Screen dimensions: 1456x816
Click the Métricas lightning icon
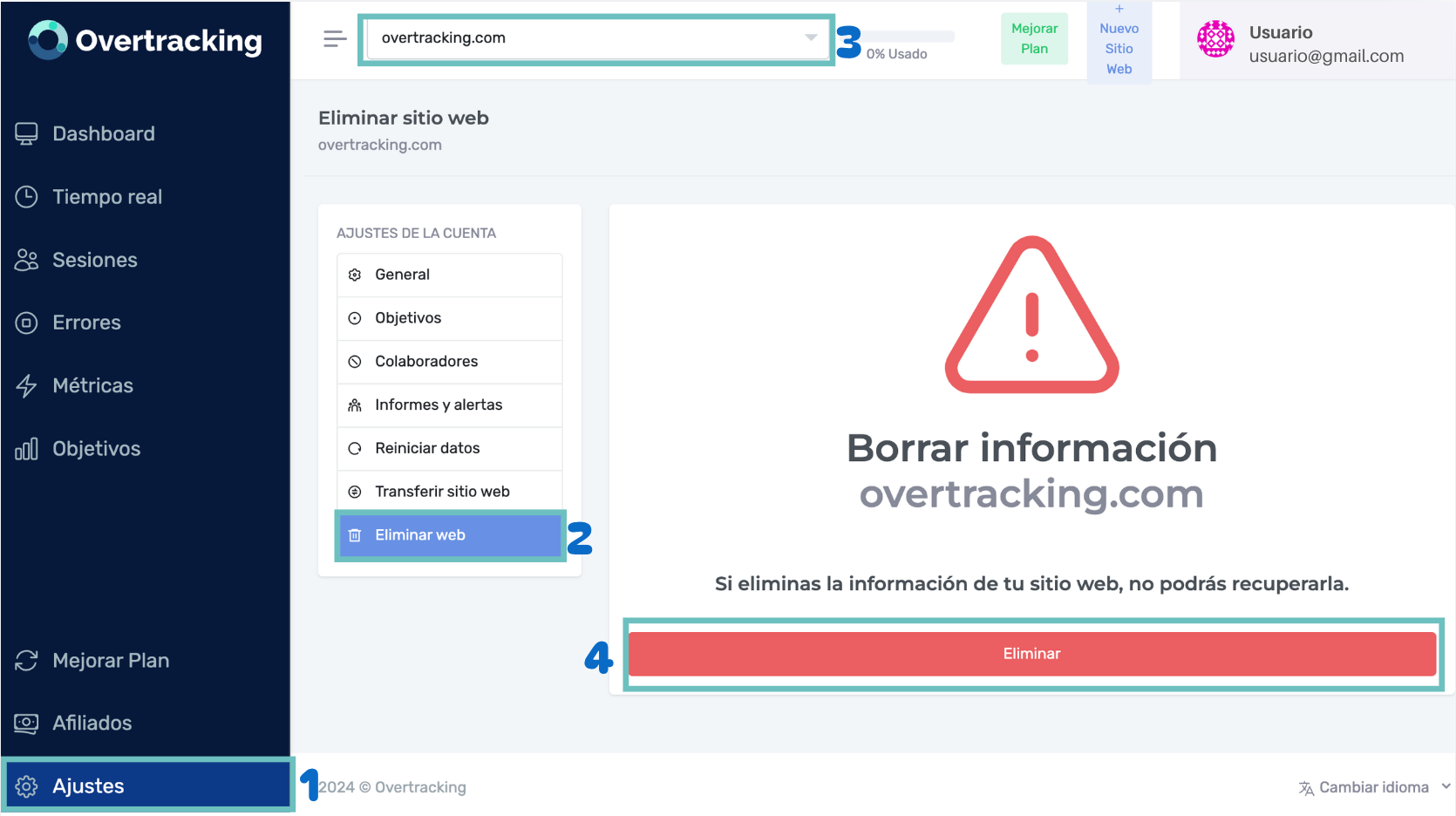coord(27,385)
